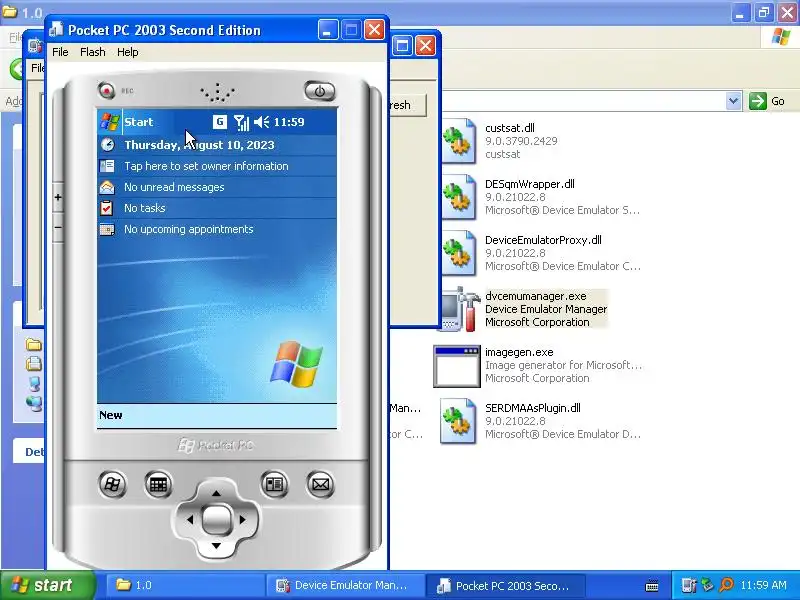
Task: Tap the calendar icon beside No upcoming appointments
Action: click(x=107, y=230)
